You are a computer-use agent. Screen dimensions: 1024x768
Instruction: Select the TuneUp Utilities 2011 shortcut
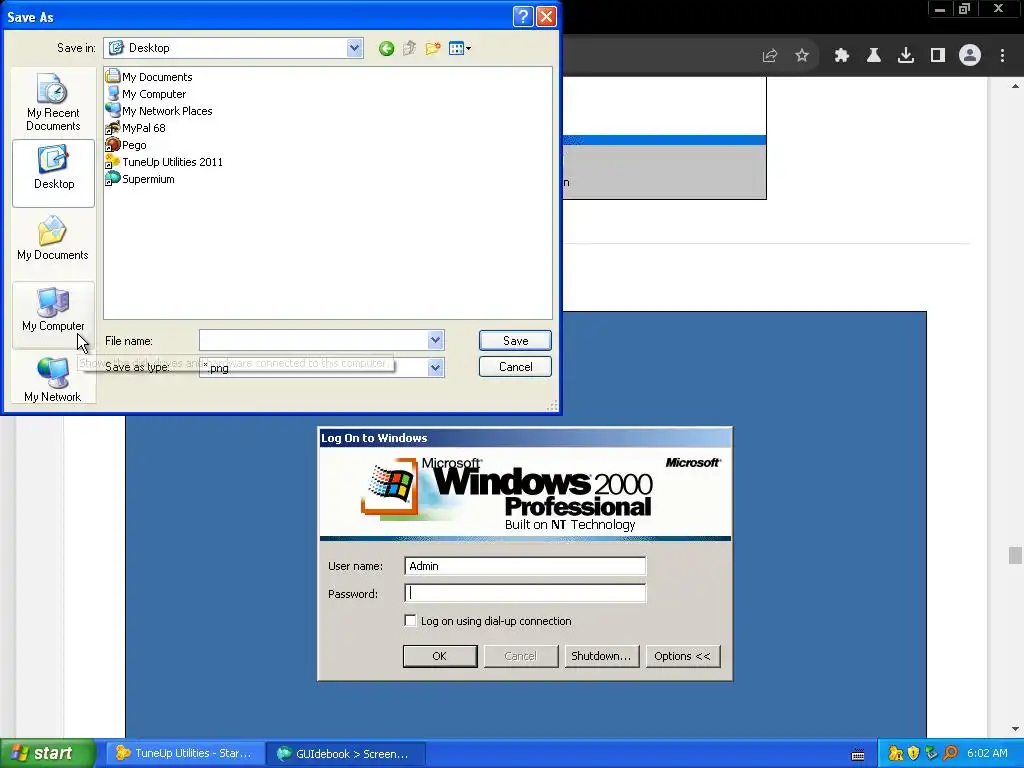pos(165,162)
